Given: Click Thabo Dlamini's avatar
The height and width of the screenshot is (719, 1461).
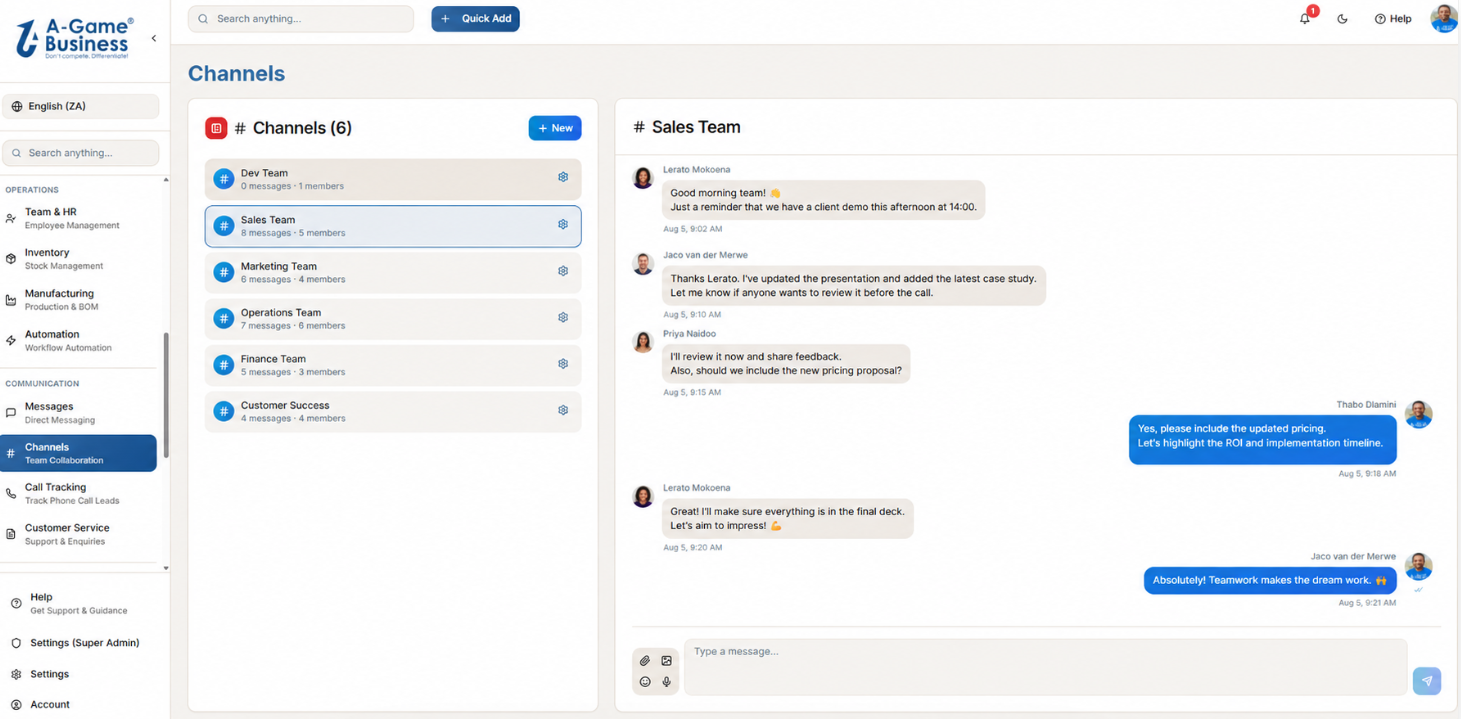Looking at the screenshot, I should coord(1418,414).
